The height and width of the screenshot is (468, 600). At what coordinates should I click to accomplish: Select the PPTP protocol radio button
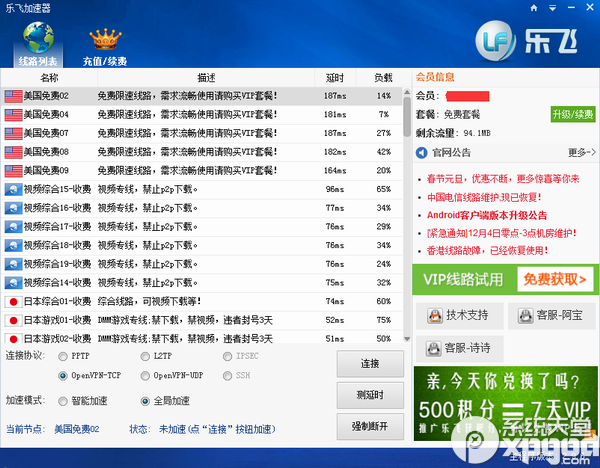pos(63,357)
